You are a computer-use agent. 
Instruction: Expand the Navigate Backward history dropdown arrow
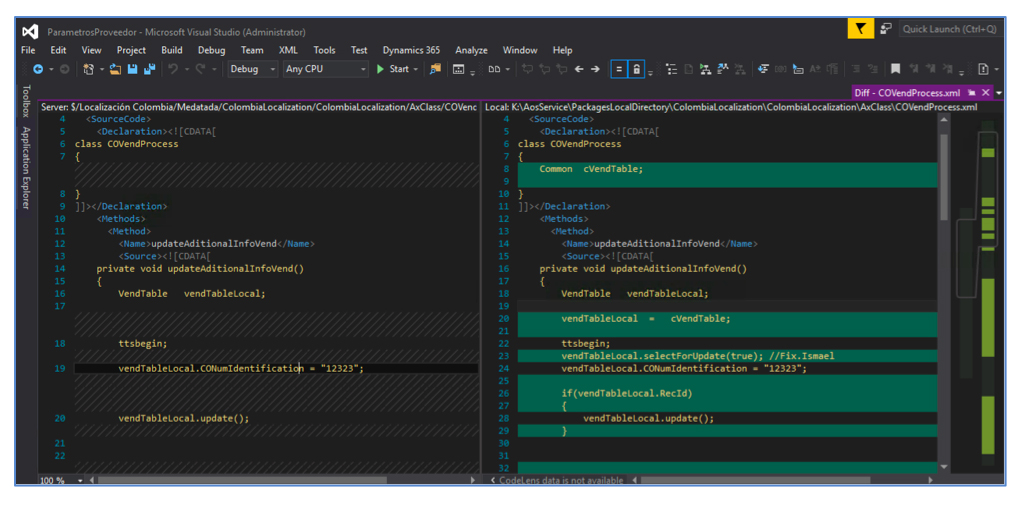click(x=51, y=70)
